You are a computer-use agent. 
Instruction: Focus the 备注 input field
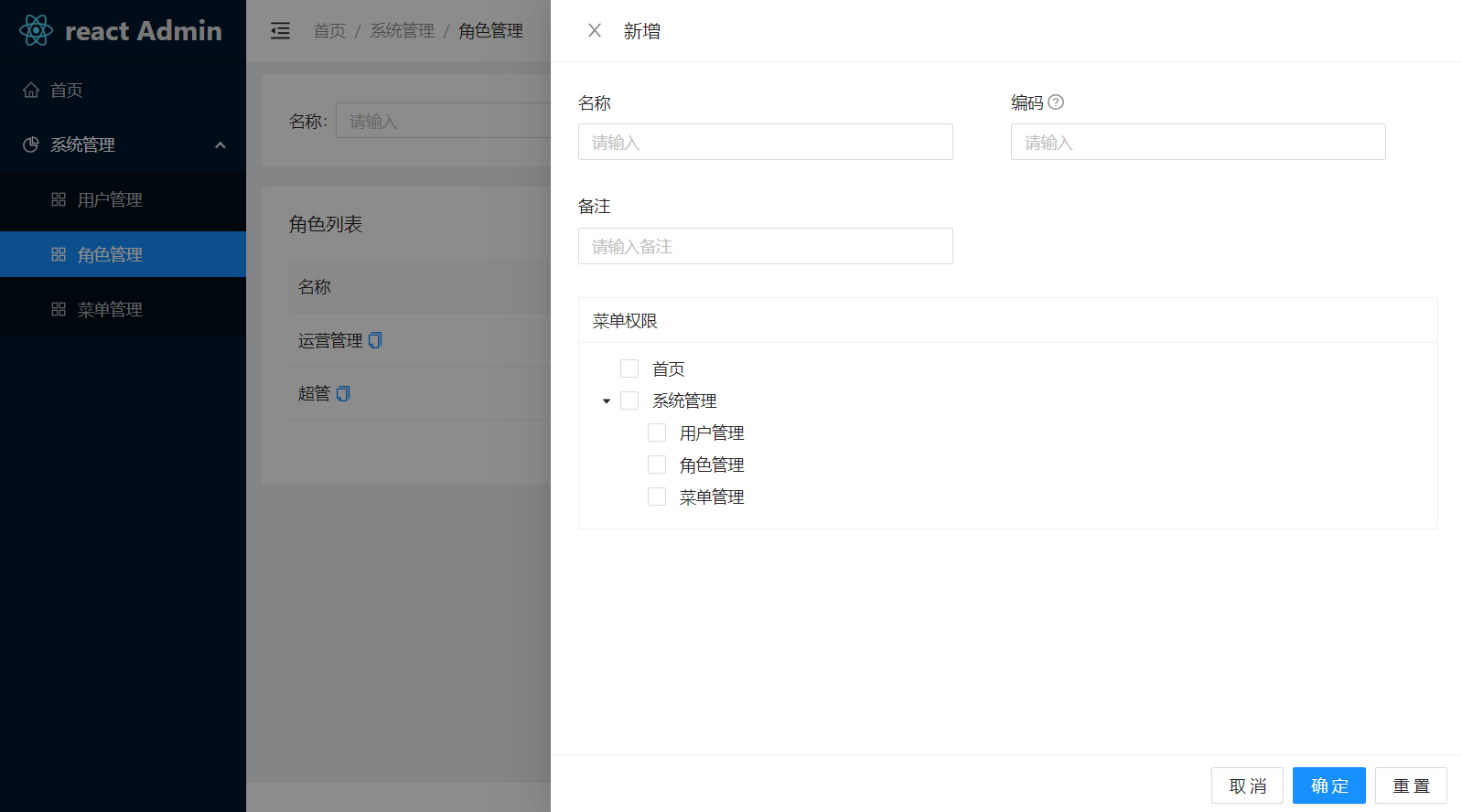coord(766,246)
